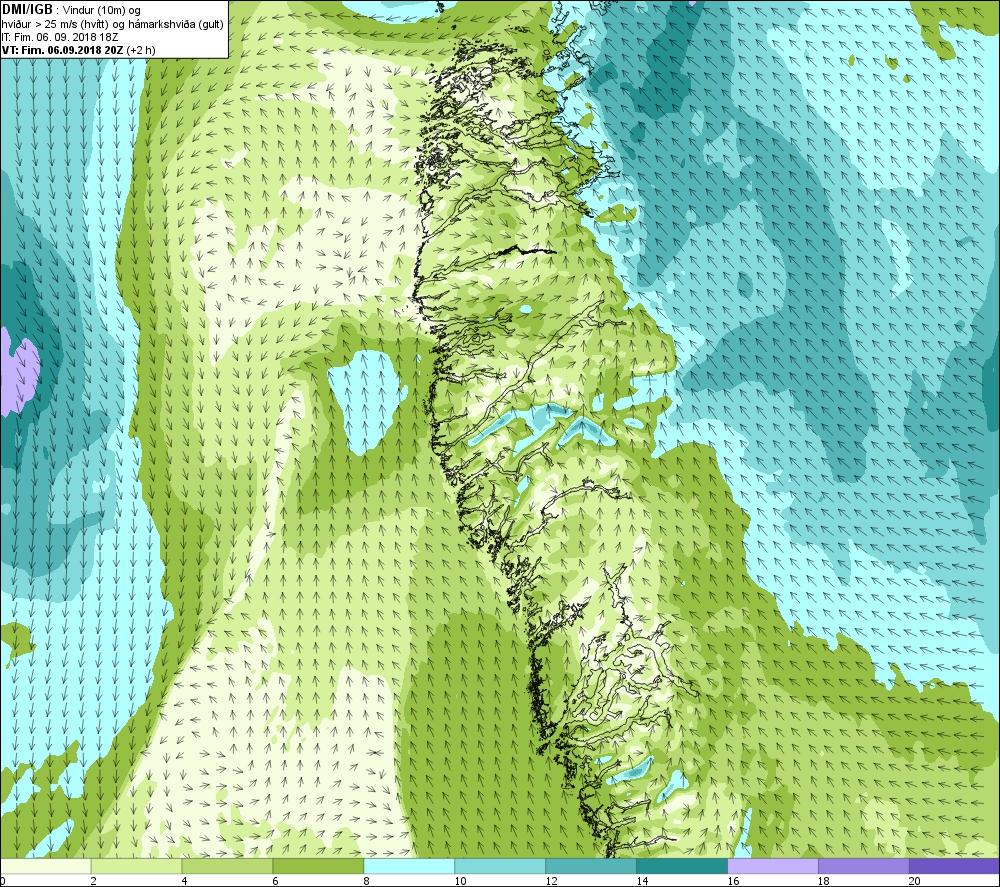
Task: Click the medium green 4–6 m/s legend swatch
Action: coord(227,866)
